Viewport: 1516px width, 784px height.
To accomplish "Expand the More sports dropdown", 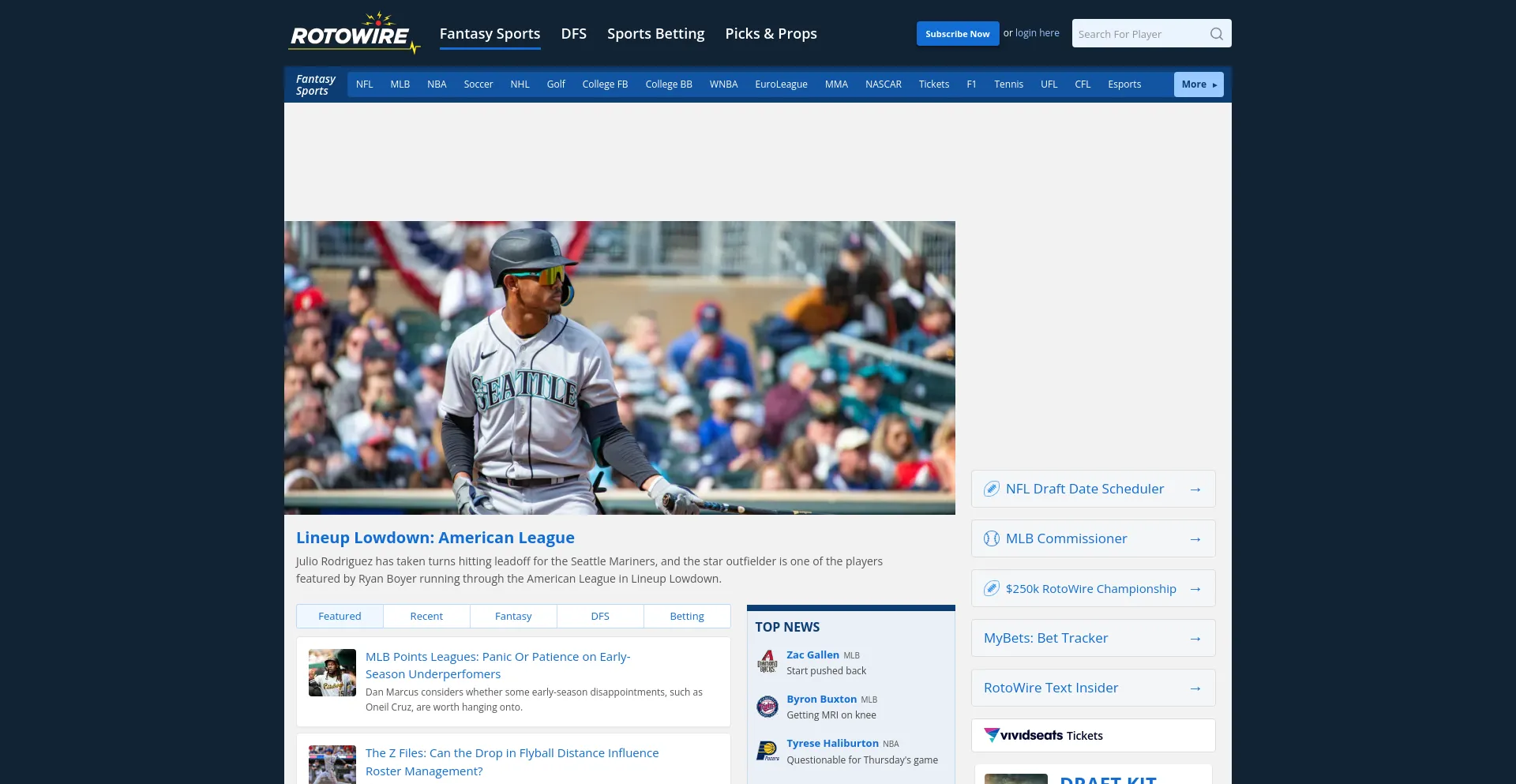I will coord(1199,84).
